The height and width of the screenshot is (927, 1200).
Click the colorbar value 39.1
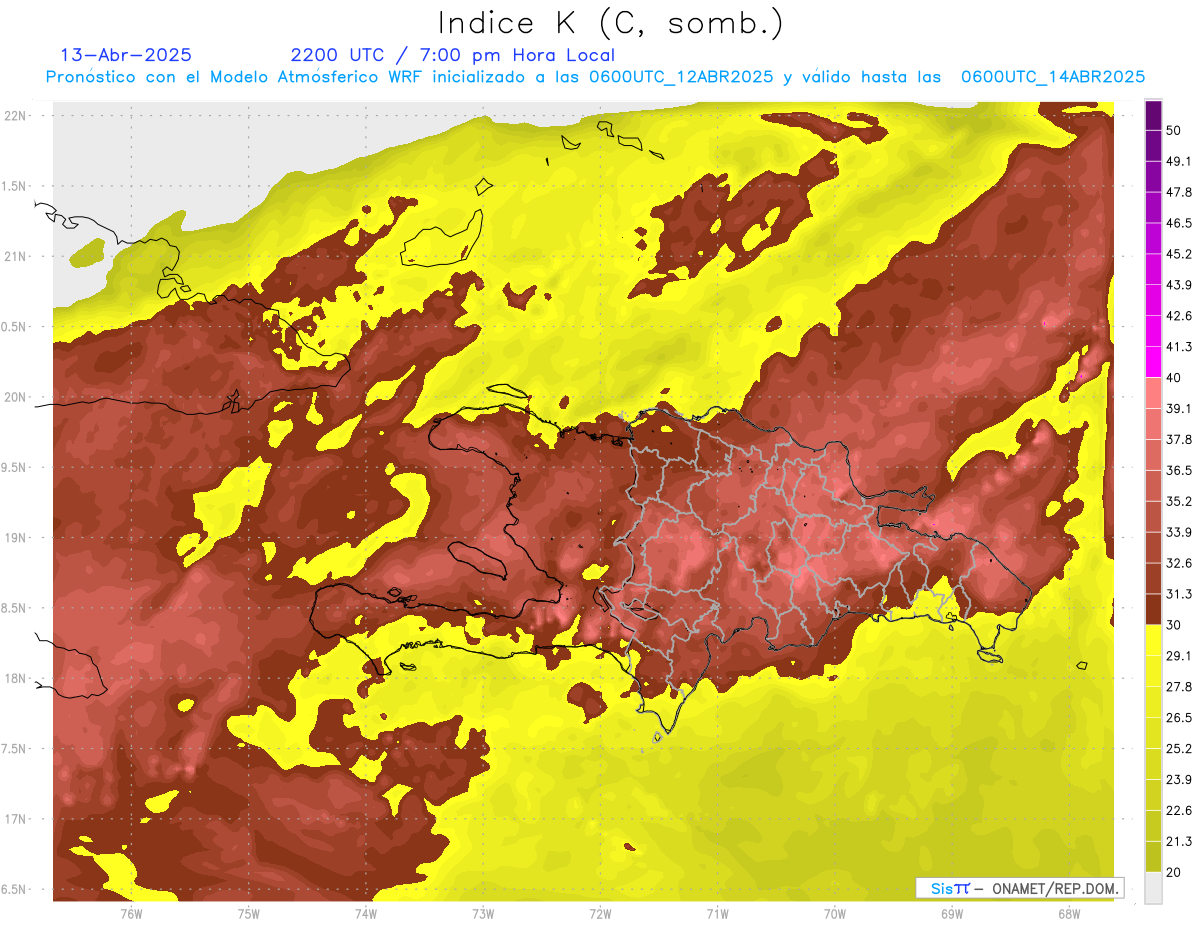tap(1179, 408)
